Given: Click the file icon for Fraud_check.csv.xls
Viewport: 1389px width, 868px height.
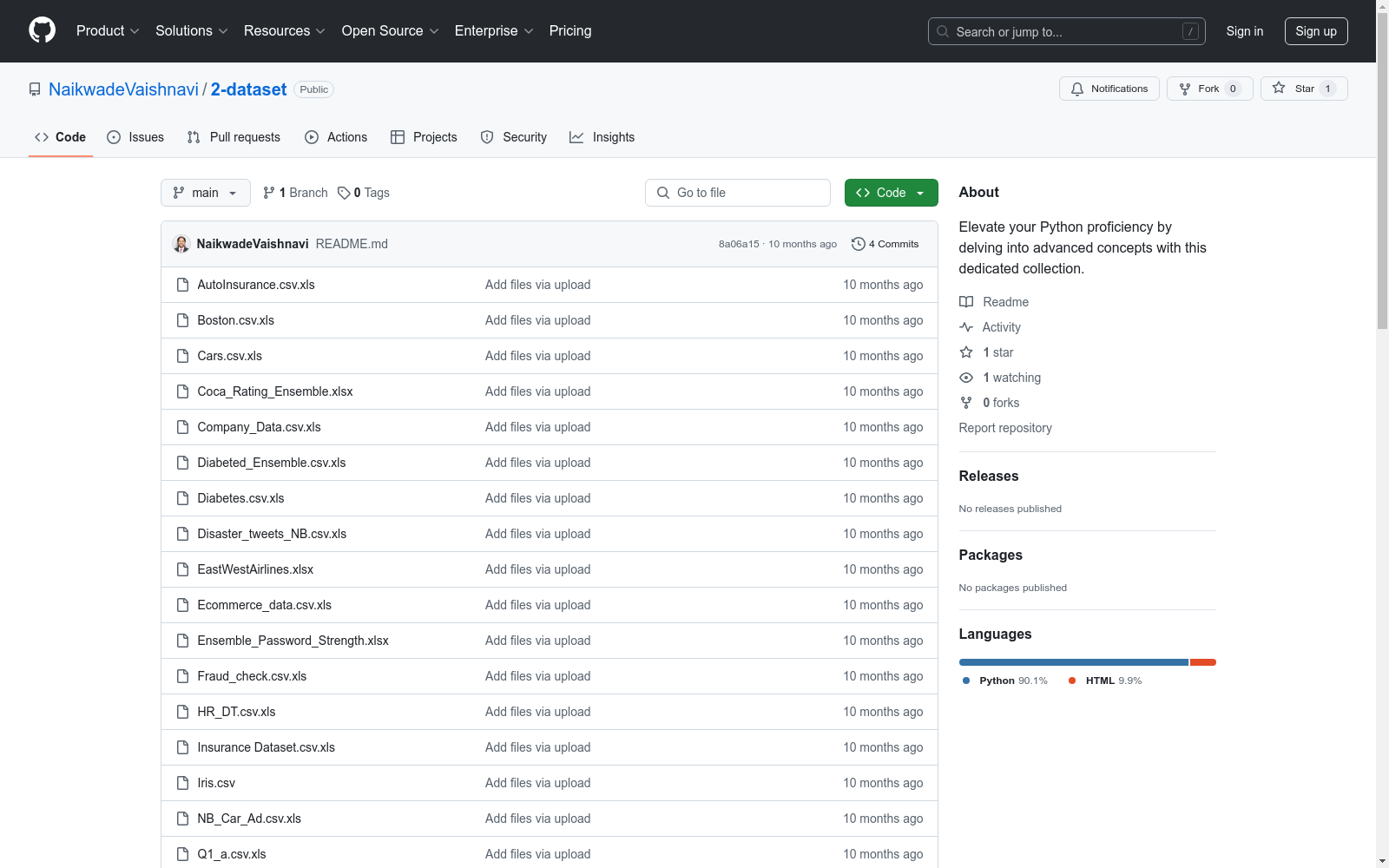Looking at the screenshot, I should tap(182, 676).
